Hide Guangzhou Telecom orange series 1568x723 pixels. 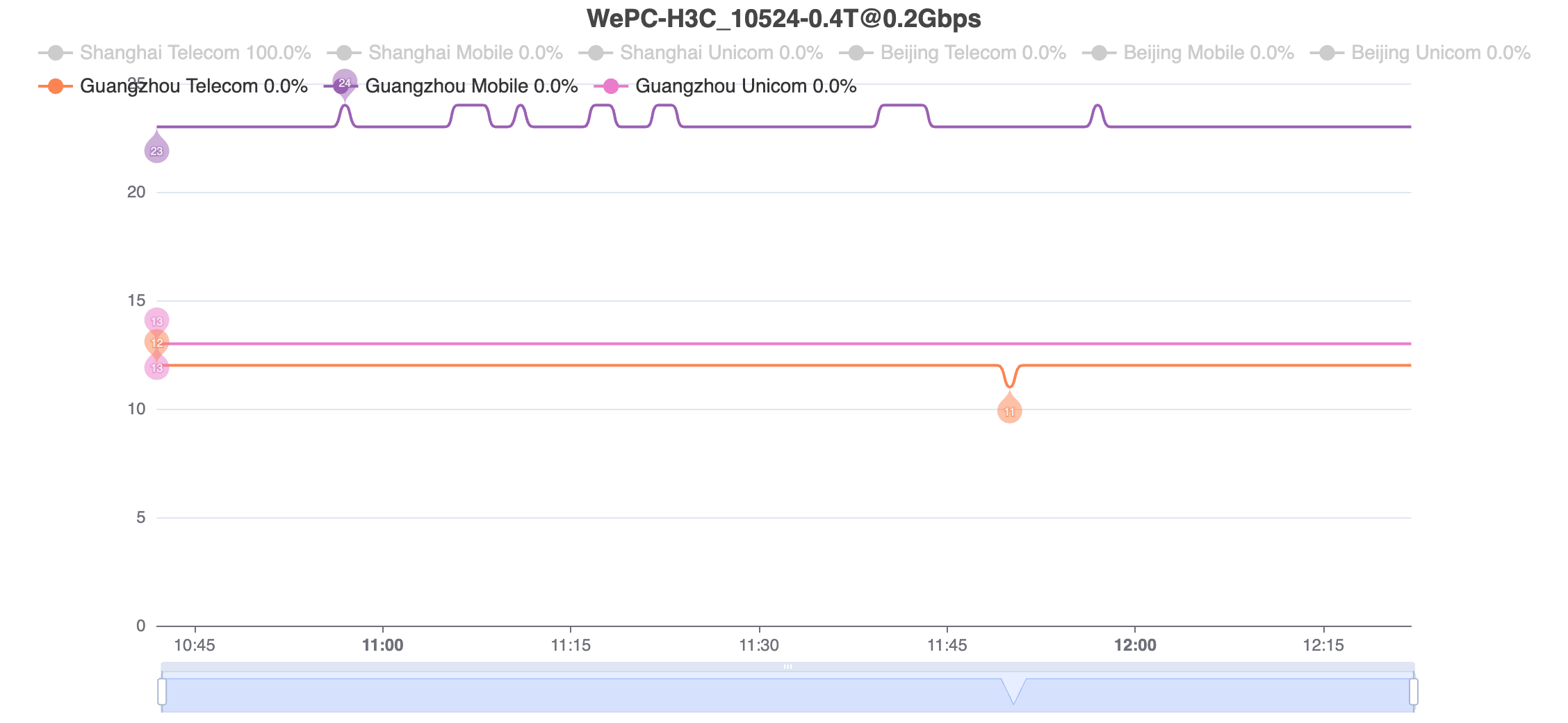(173, 86)
